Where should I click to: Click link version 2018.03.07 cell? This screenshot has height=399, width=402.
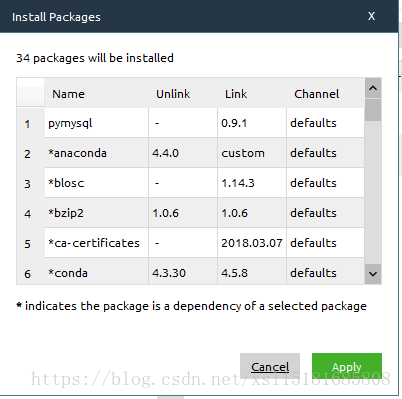point(252,243)
